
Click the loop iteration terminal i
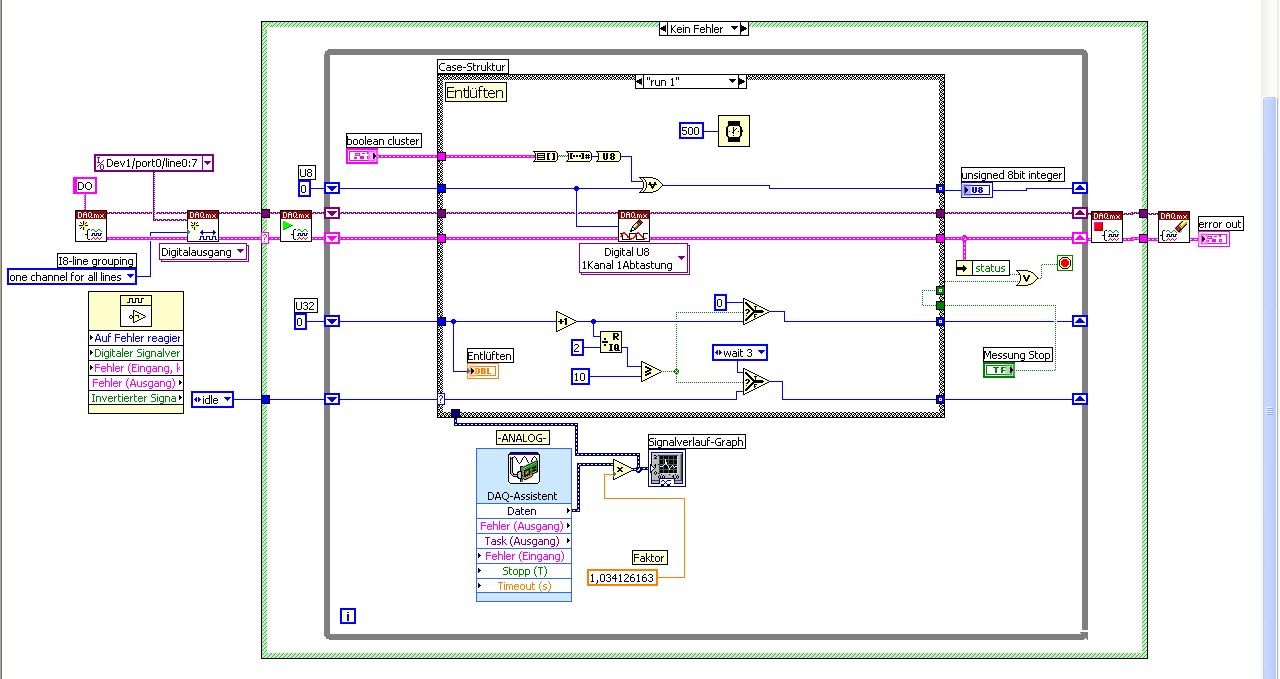pyautogui.click(x=348, y=616)
